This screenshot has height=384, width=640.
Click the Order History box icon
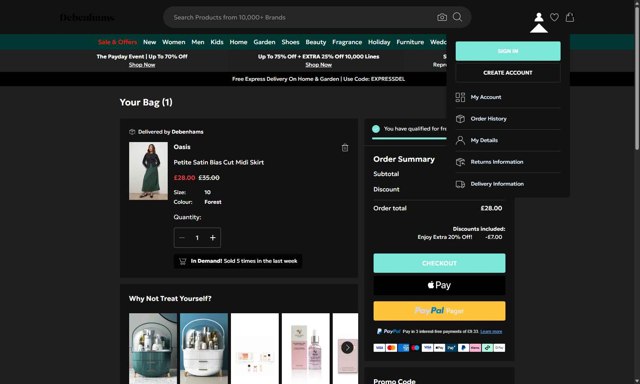[x=460, y=119]
